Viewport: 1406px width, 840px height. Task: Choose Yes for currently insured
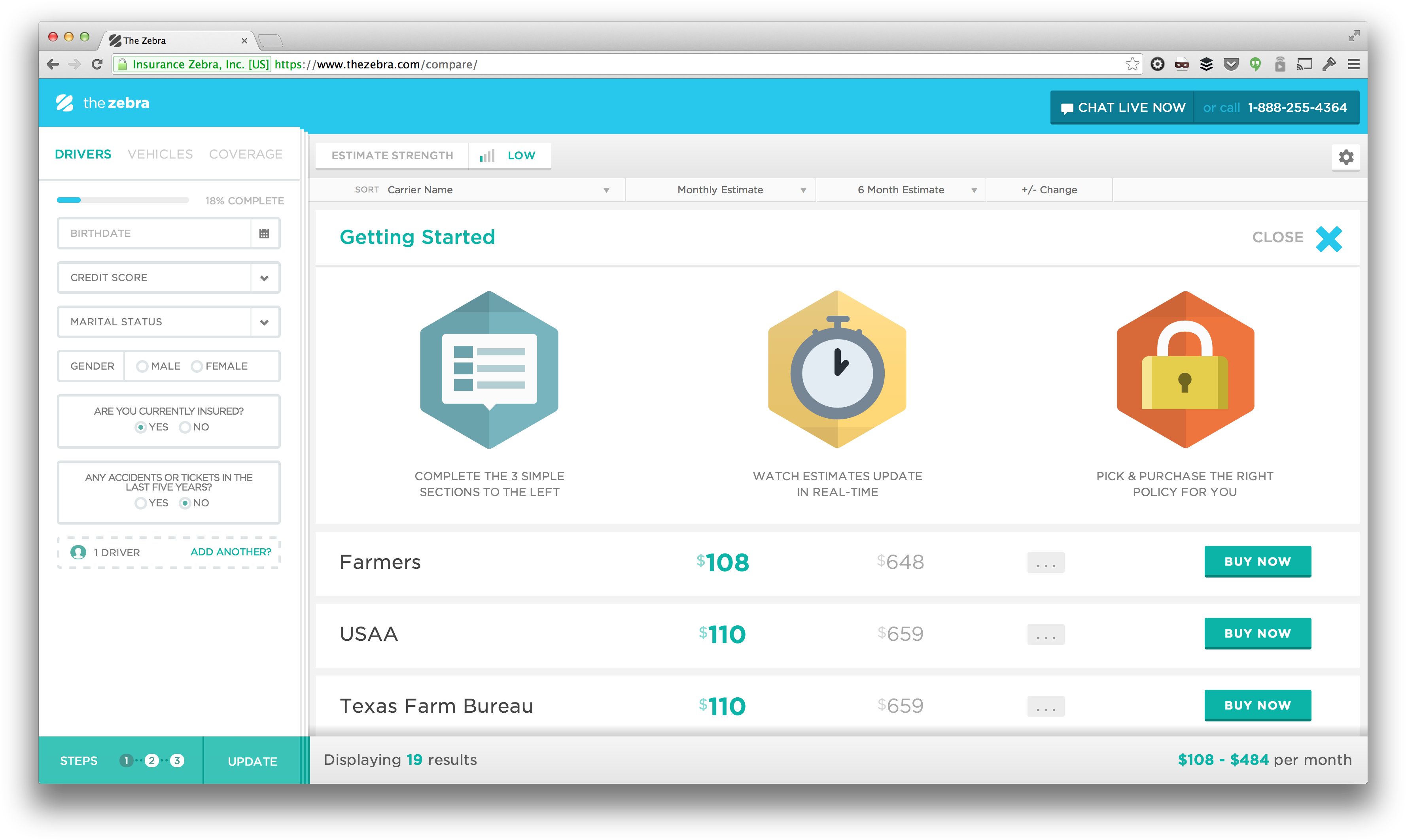(141, 427)
